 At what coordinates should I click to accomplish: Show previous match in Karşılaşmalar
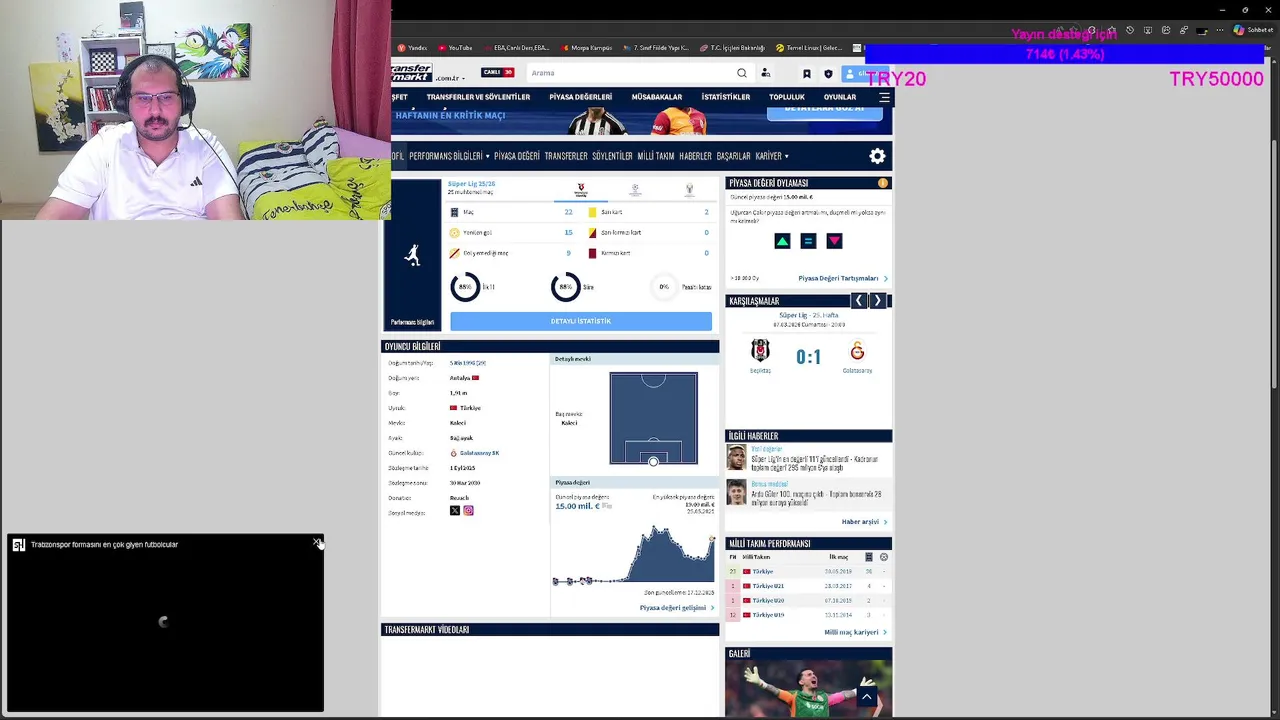click(858, 301)
